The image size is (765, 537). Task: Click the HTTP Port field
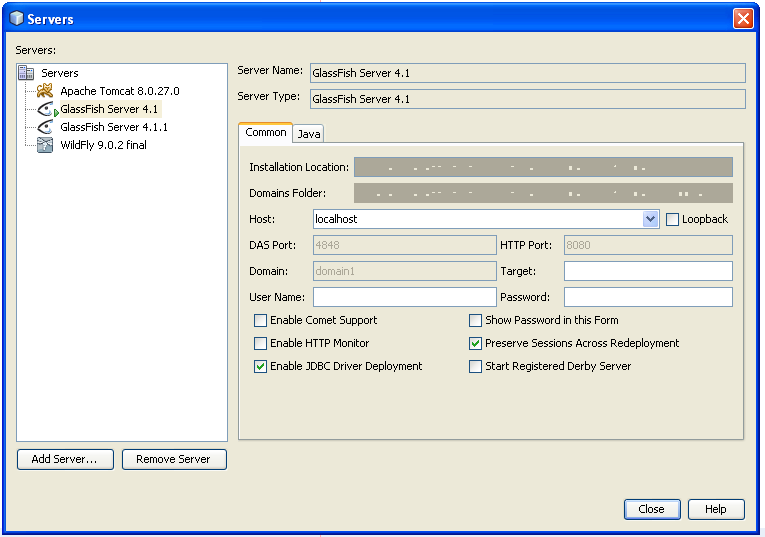(x=648, y=245)
